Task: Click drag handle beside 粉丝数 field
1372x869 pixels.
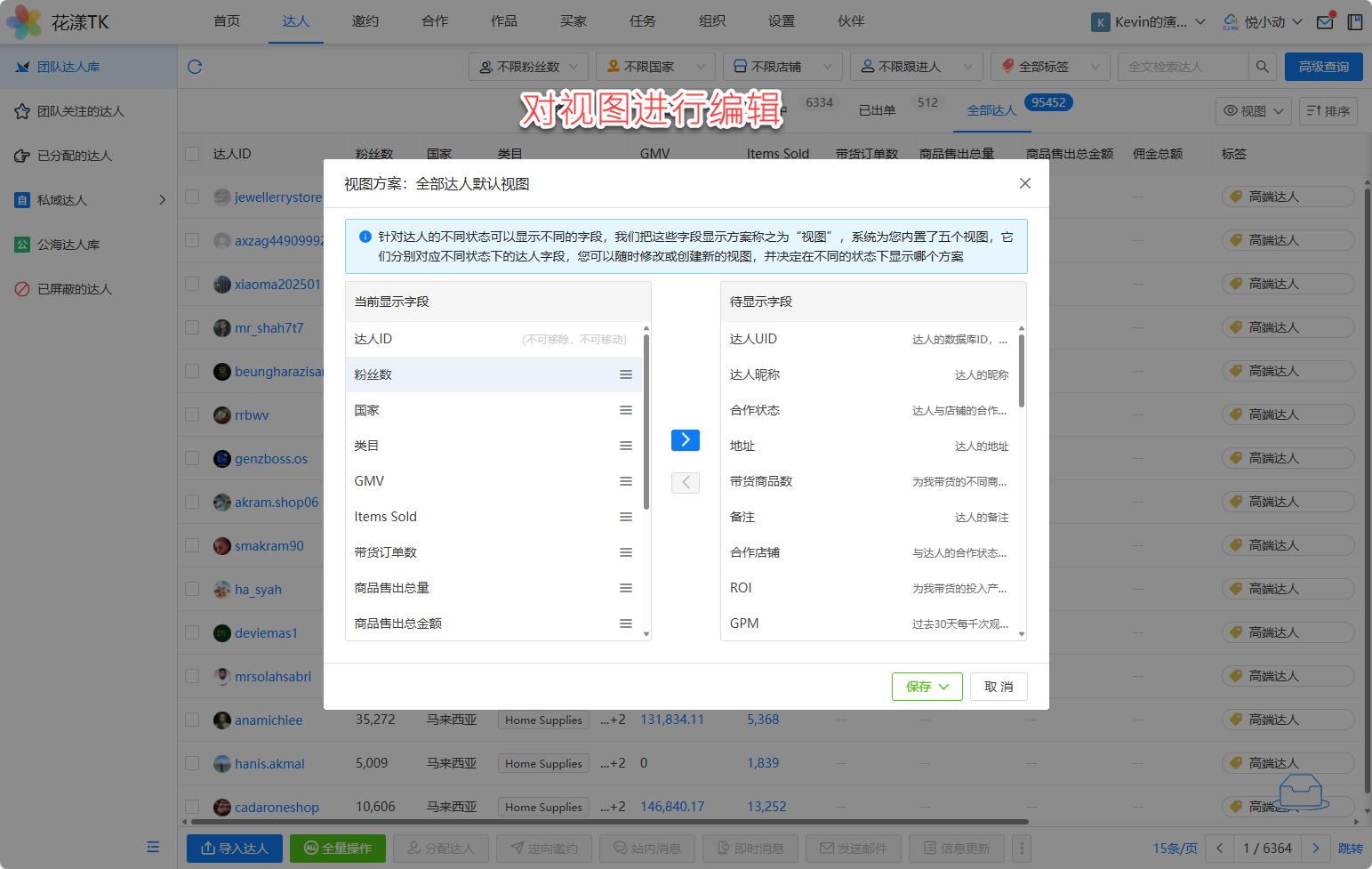Action: 626,374
